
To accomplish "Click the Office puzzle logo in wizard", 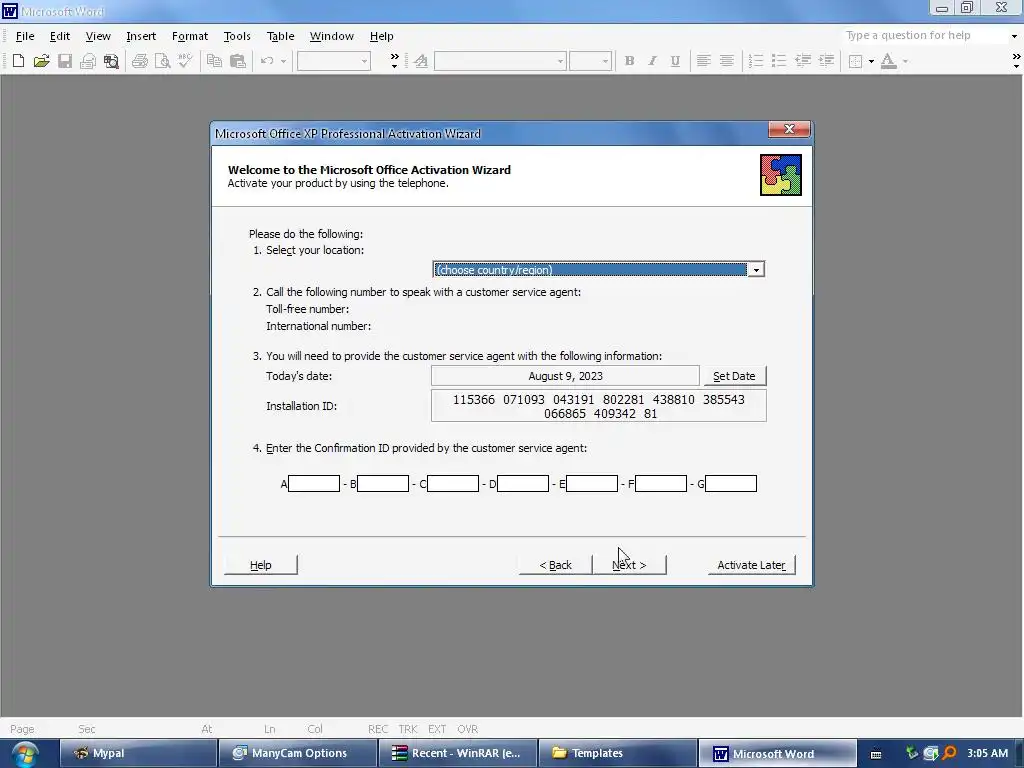I will click(x=780, y=174).
